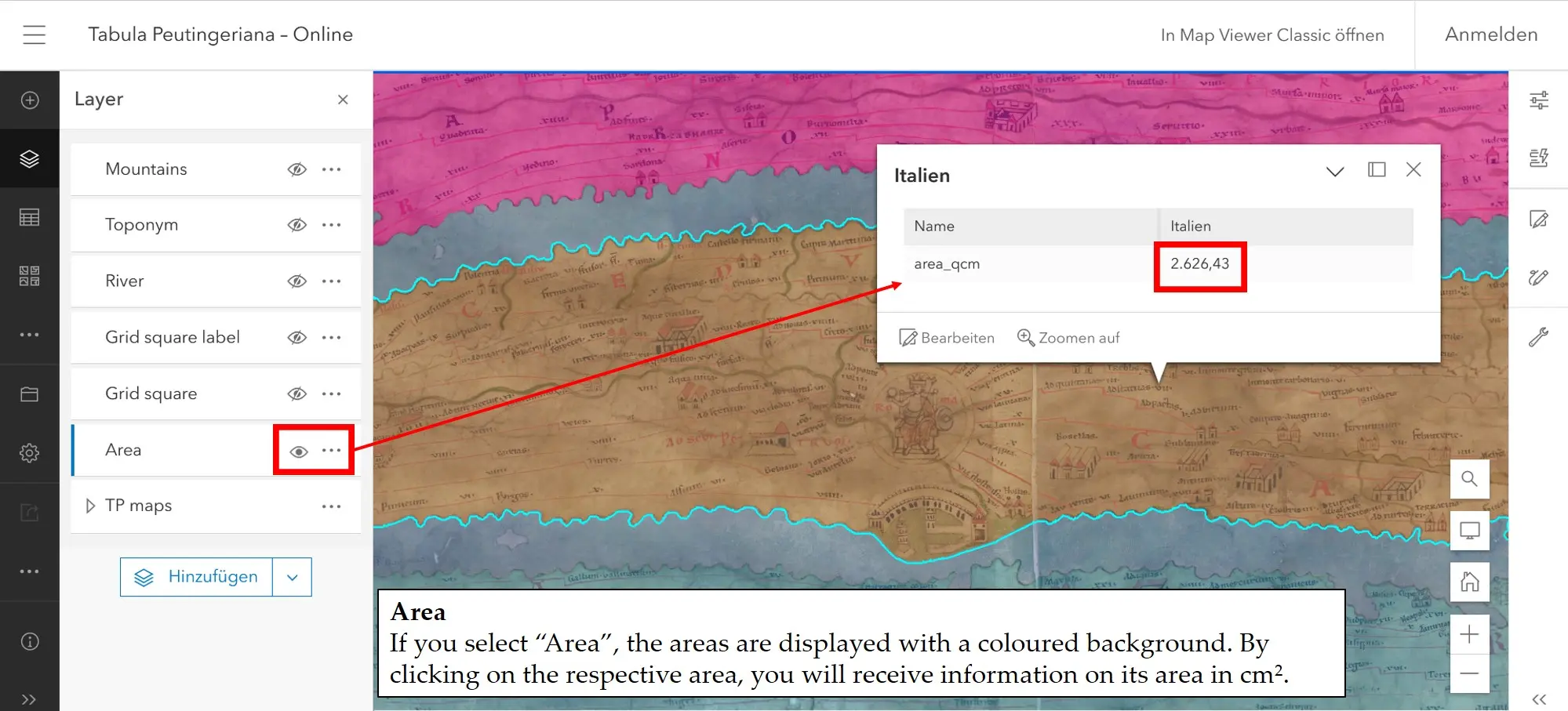Screen dimensions: 1568x711
Task: Select the Grid square layer row
Action: pyautogui.click(x=216, y=394)
